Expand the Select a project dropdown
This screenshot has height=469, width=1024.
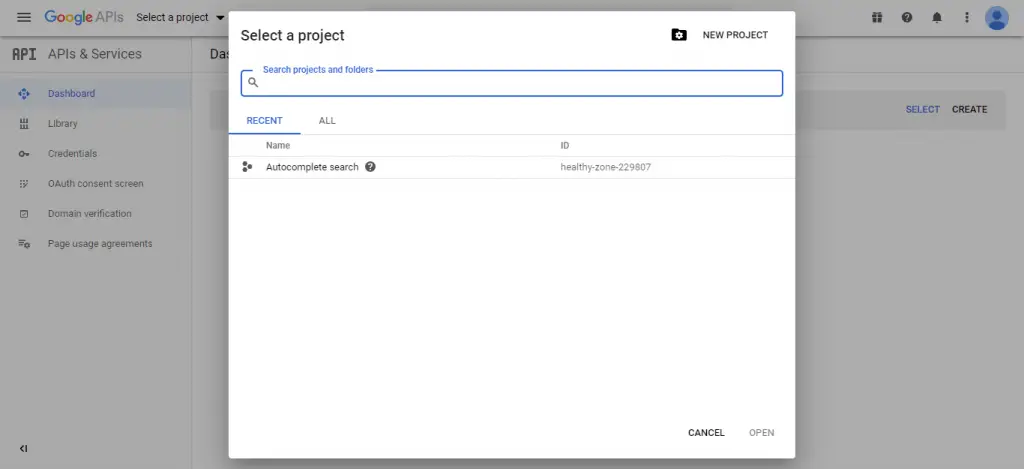(x=180, y=17)
